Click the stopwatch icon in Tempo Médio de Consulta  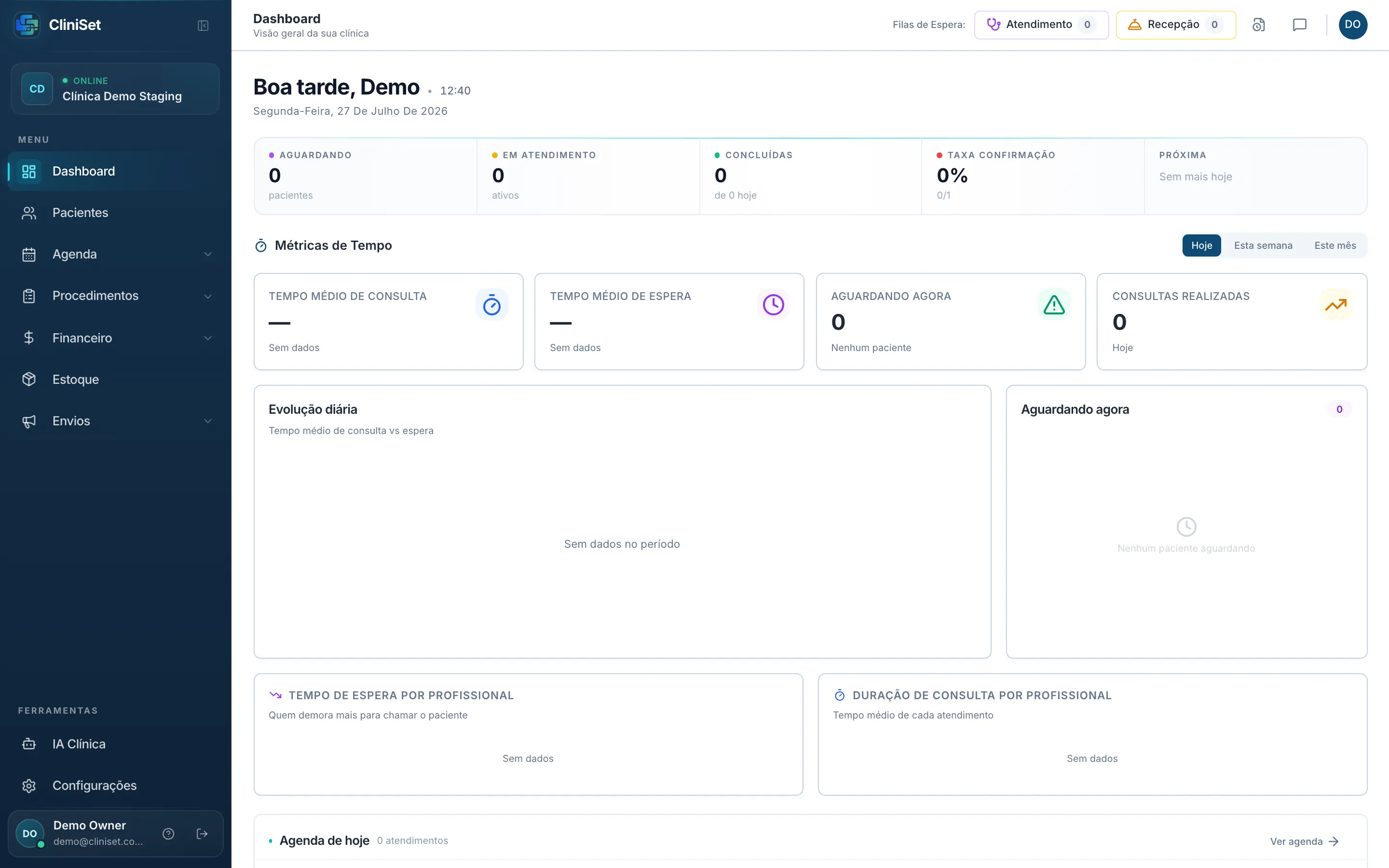492,305
